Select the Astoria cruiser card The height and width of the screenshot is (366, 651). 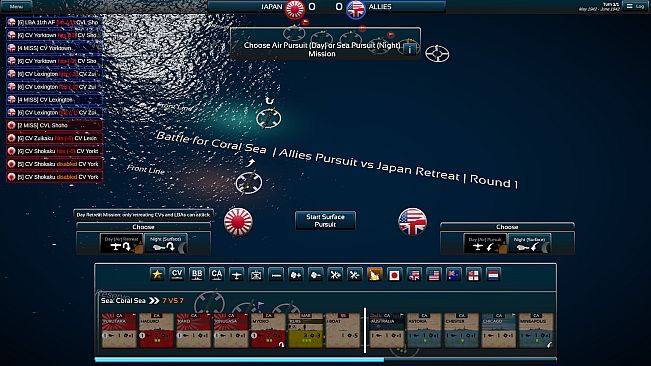coord(424,330)
